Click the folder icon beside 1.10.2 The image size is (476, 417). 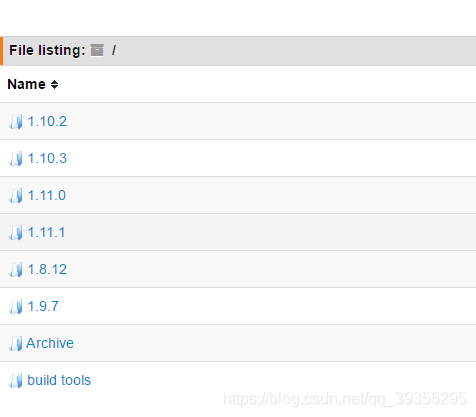[16, 122]
